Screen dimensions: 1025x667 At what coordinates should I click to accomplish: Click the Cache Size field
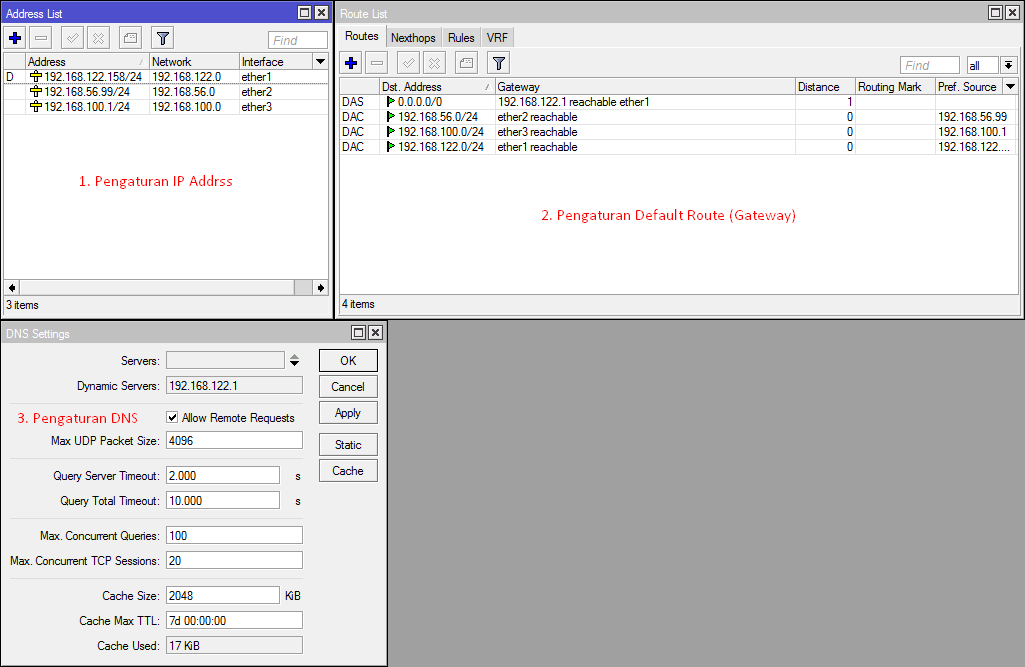click(x=223, y=596)
